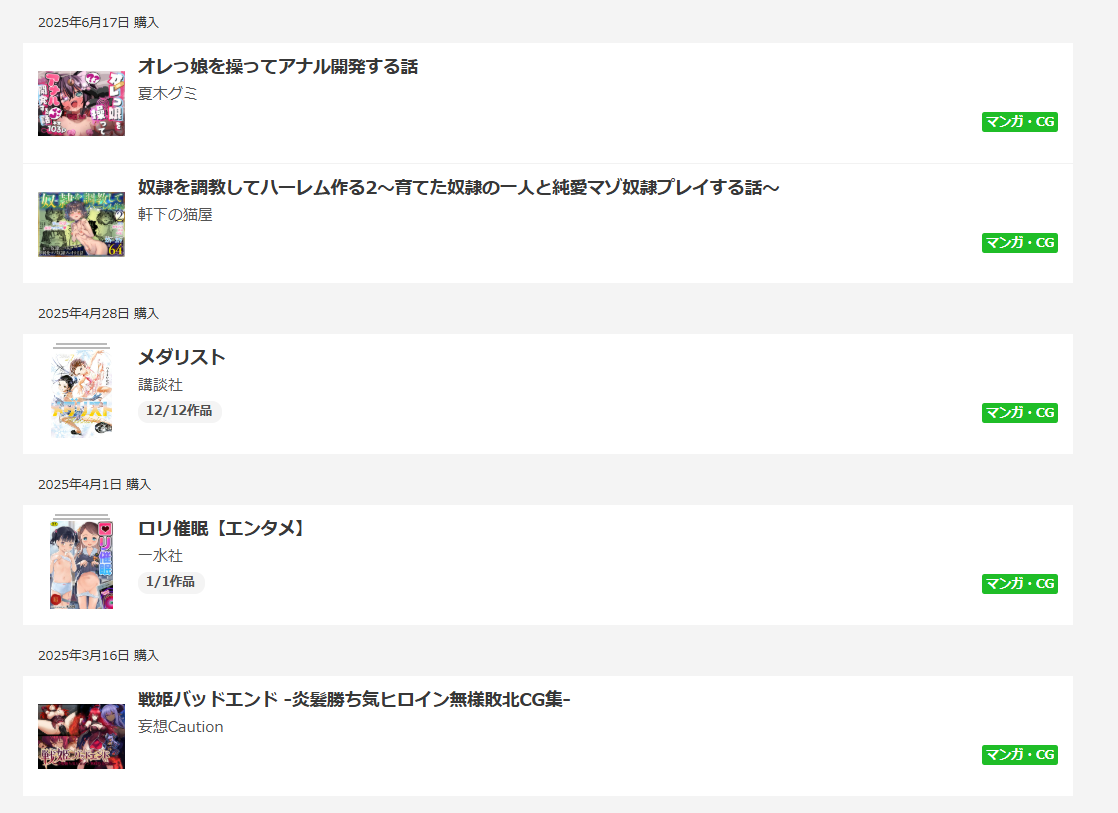
Task: Open the thumbnail of the 夏木グミ work
Action: (81, 103)
